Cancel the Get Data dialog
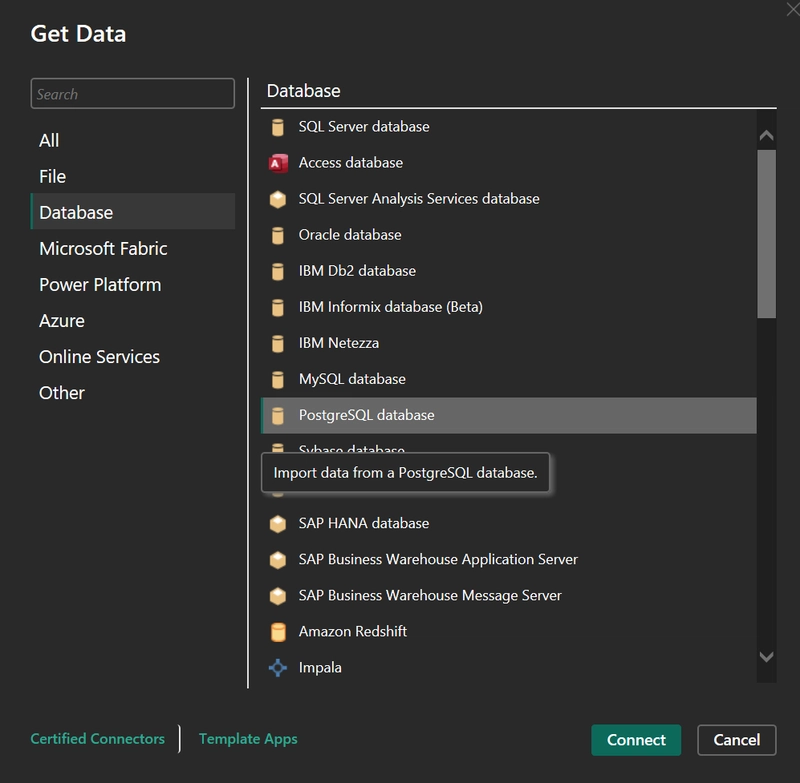This screenshot has width=800, height=783. 736,740
